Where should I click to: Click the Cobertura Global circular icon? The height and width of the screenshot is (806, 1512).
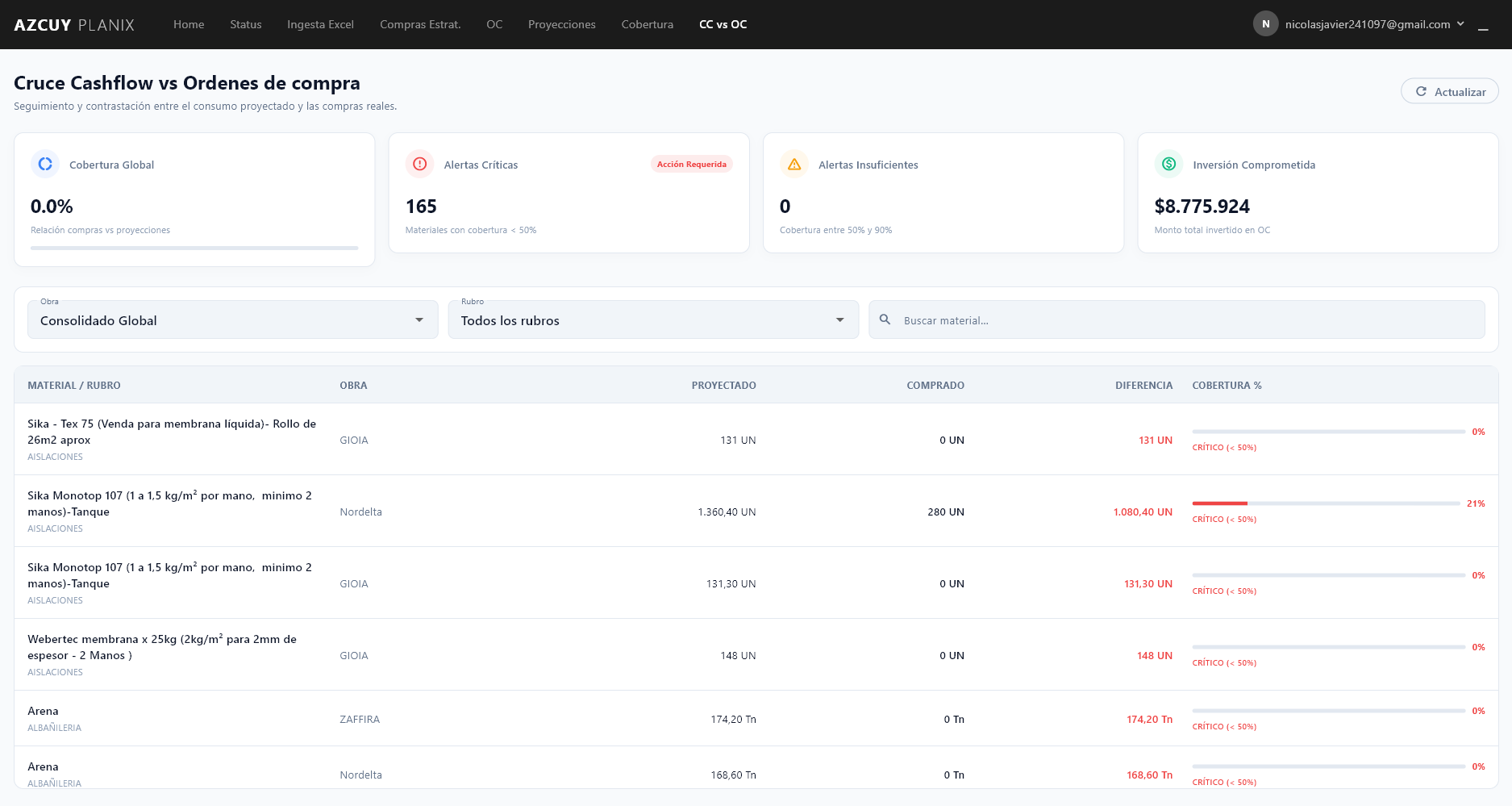point(45,164)
